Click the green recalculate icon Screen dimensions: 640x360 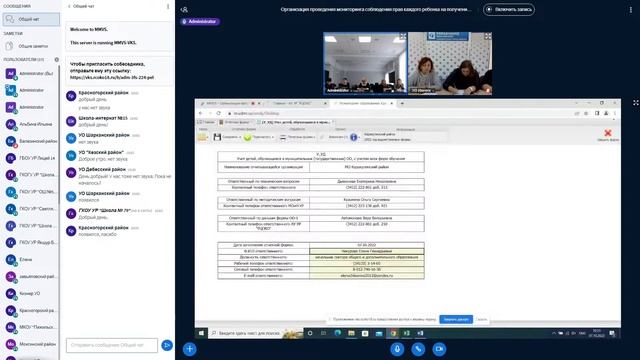(247, 138)
